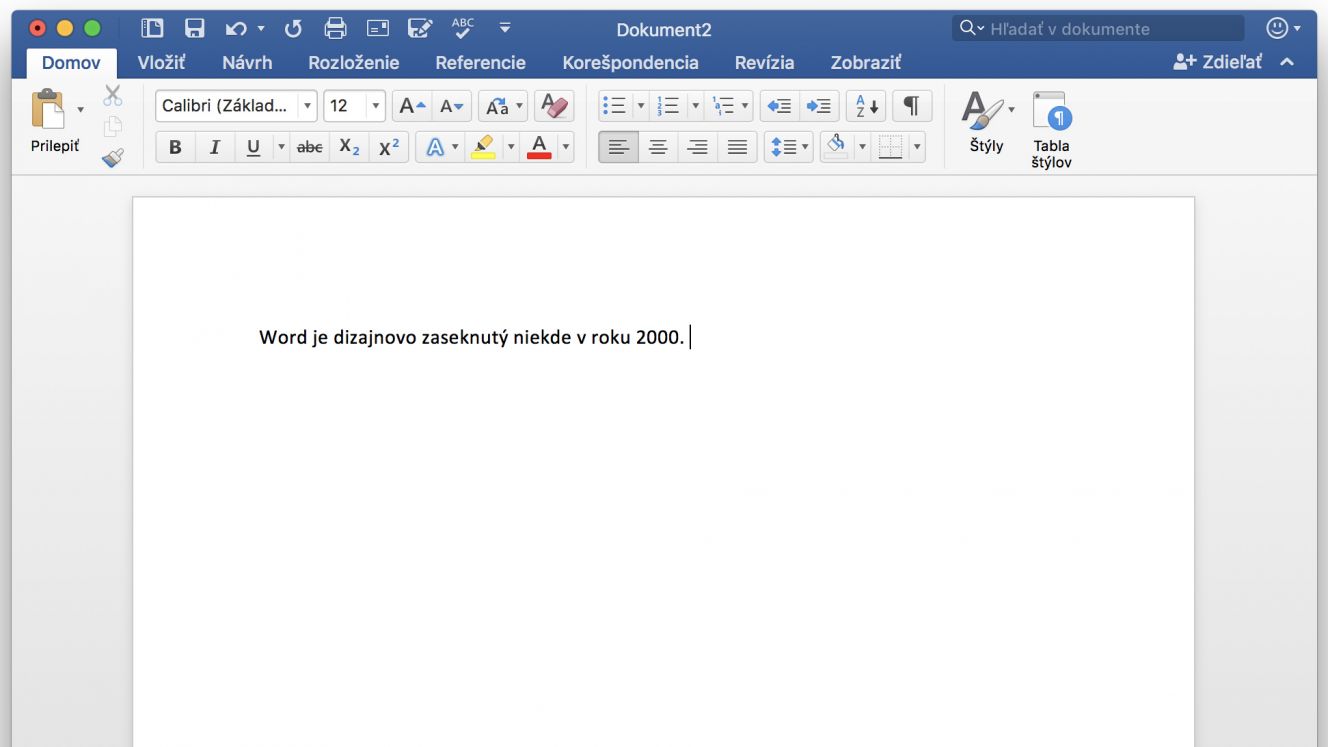Open the line spacing dropdown
The image size is (1328, 747).
tap(788, 147)
